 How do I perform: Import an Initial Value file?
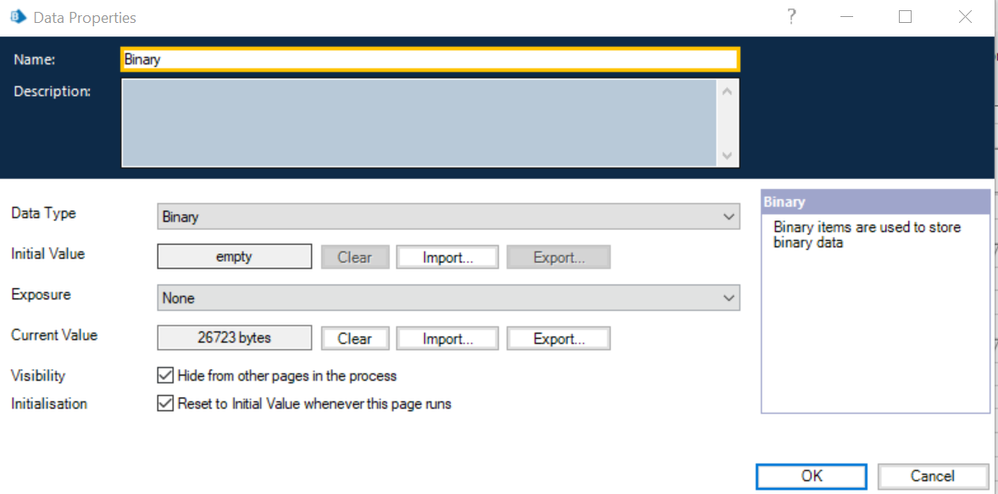447,257
